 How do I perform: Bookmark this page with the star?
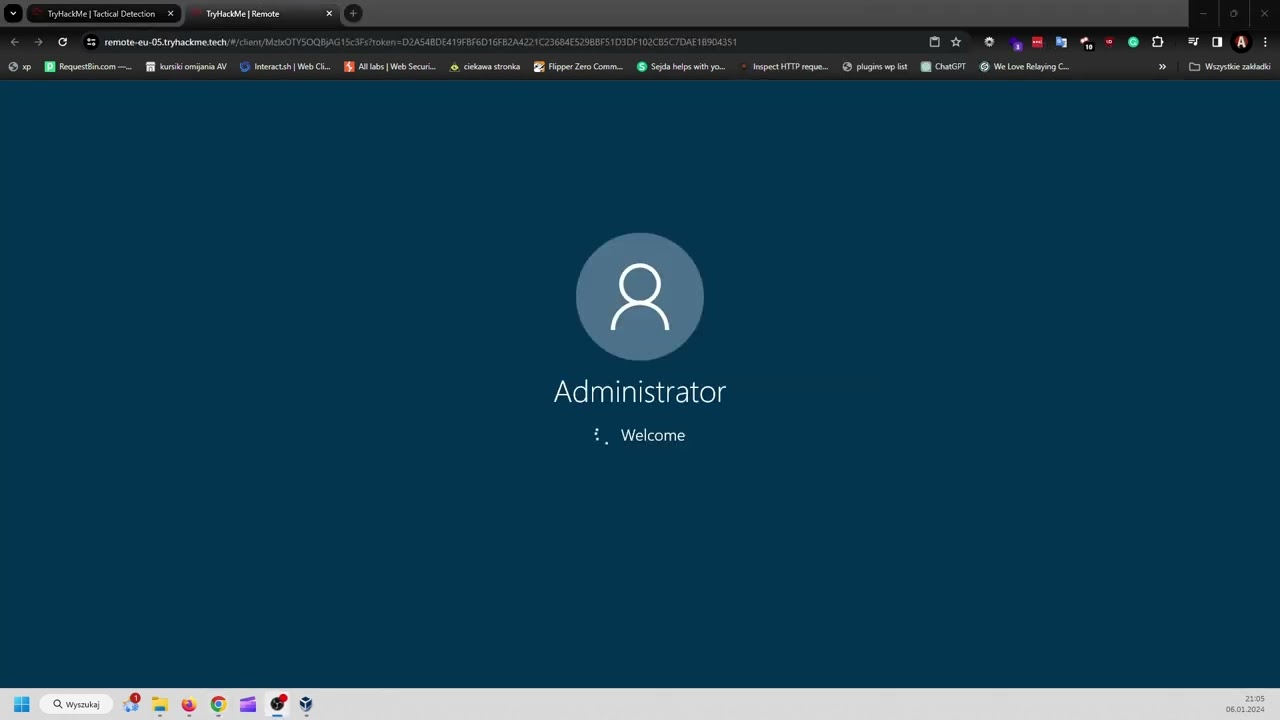(x=956, y=42)
